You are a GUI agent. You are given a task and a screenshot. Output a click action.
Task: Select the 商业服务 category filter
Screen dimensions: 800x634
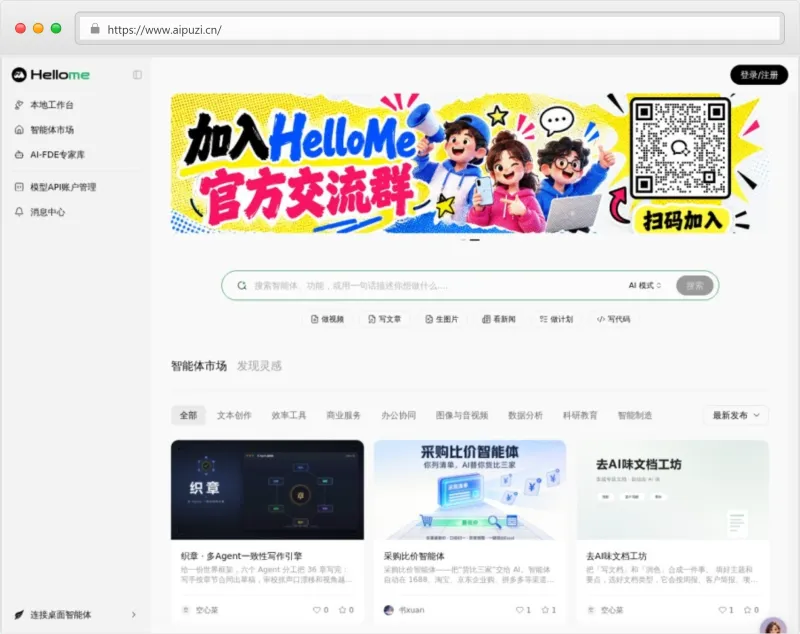(x=343, y=415)
